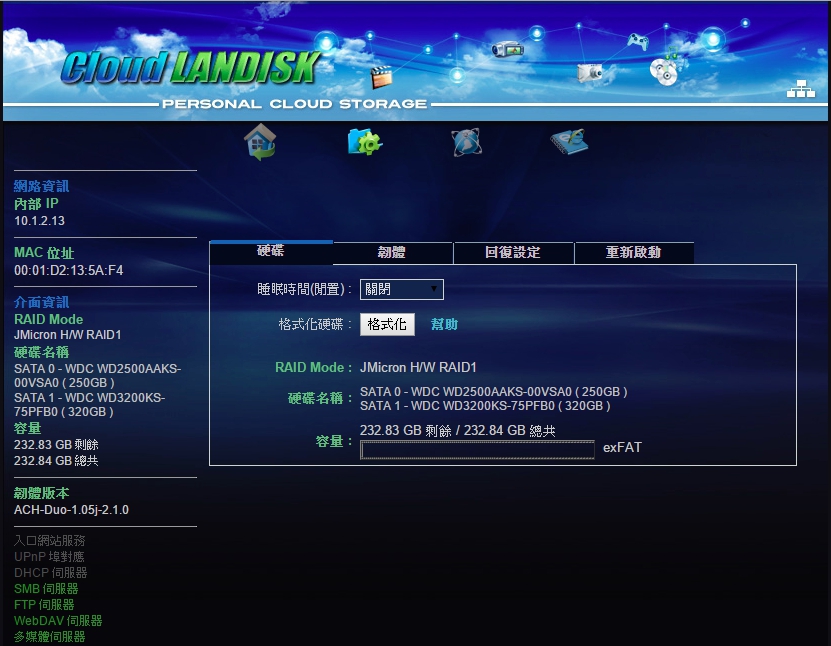Click the main panel '232.83 GB 剩餘 / 232.84 GB 總共' text

coord(457,430)
